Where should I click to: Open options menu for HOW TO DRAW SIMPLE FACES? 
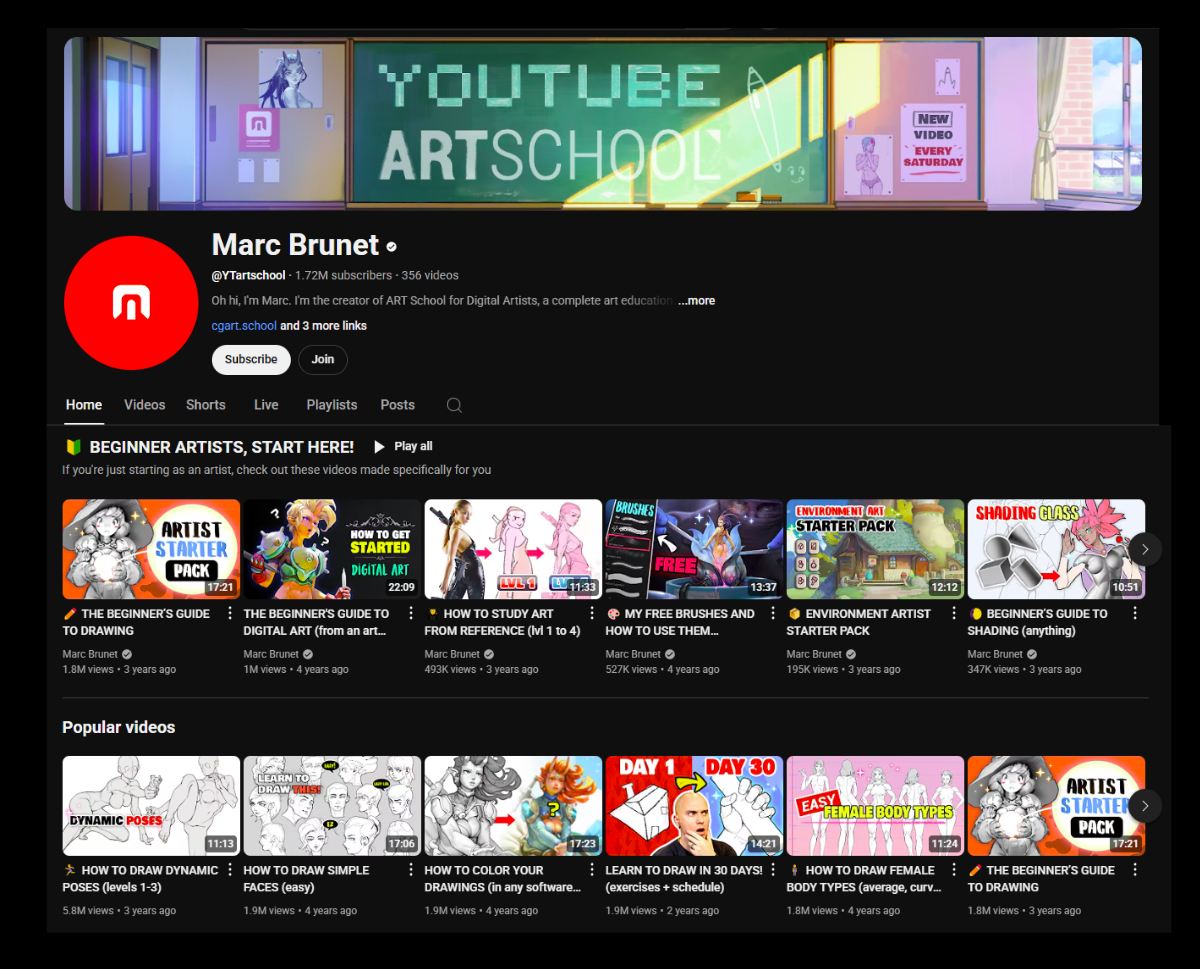411,871
